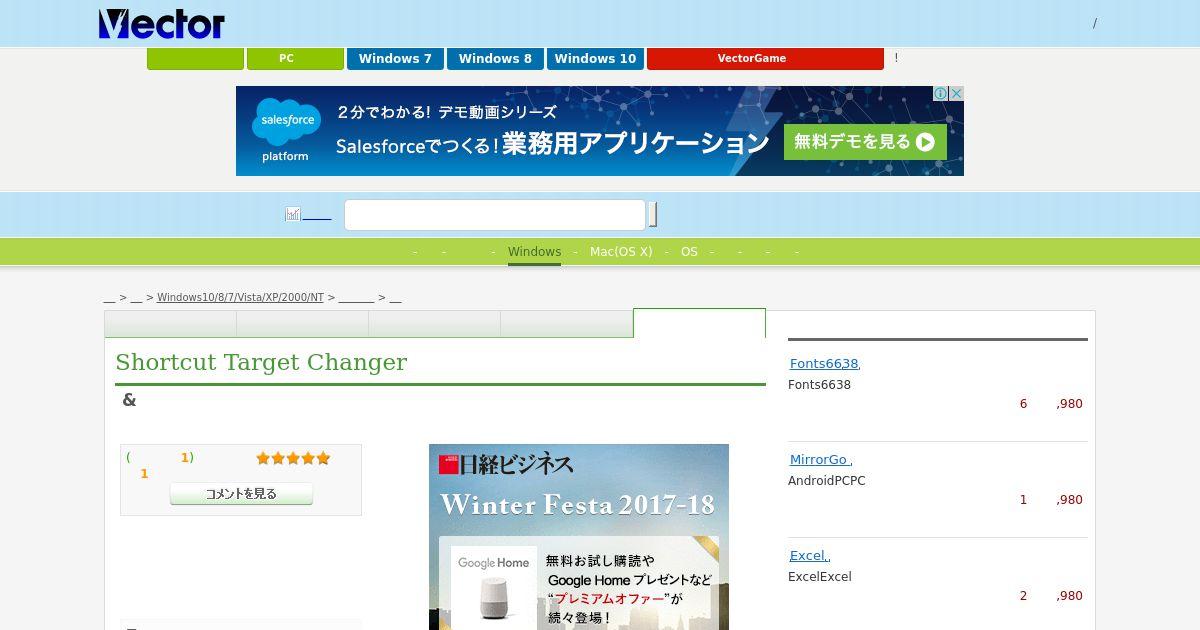The image size is (1200, 630).
Task: Click the Vector logo
Action: [x=161, y=24]
